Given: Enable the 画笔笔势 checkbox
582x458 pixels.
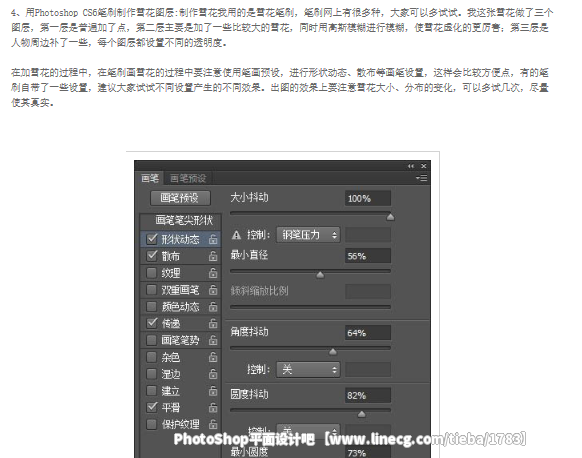Looking at the screenshot, I should (151, 340).
